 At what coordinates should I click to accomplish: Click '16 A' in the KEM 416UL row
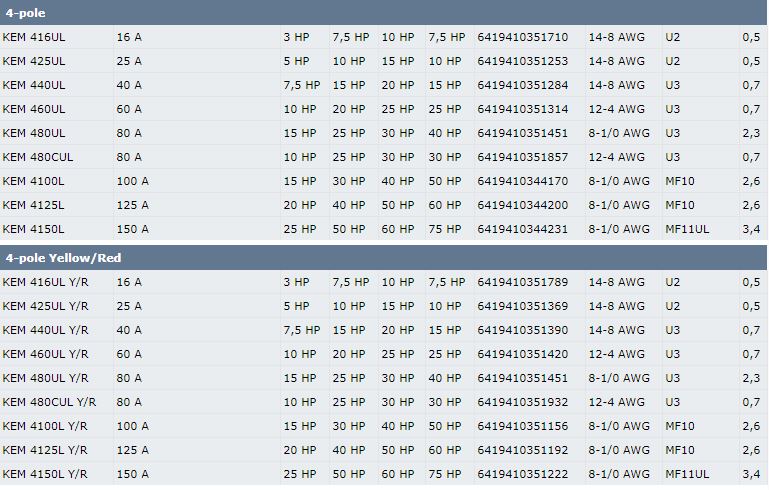(129, 37)
